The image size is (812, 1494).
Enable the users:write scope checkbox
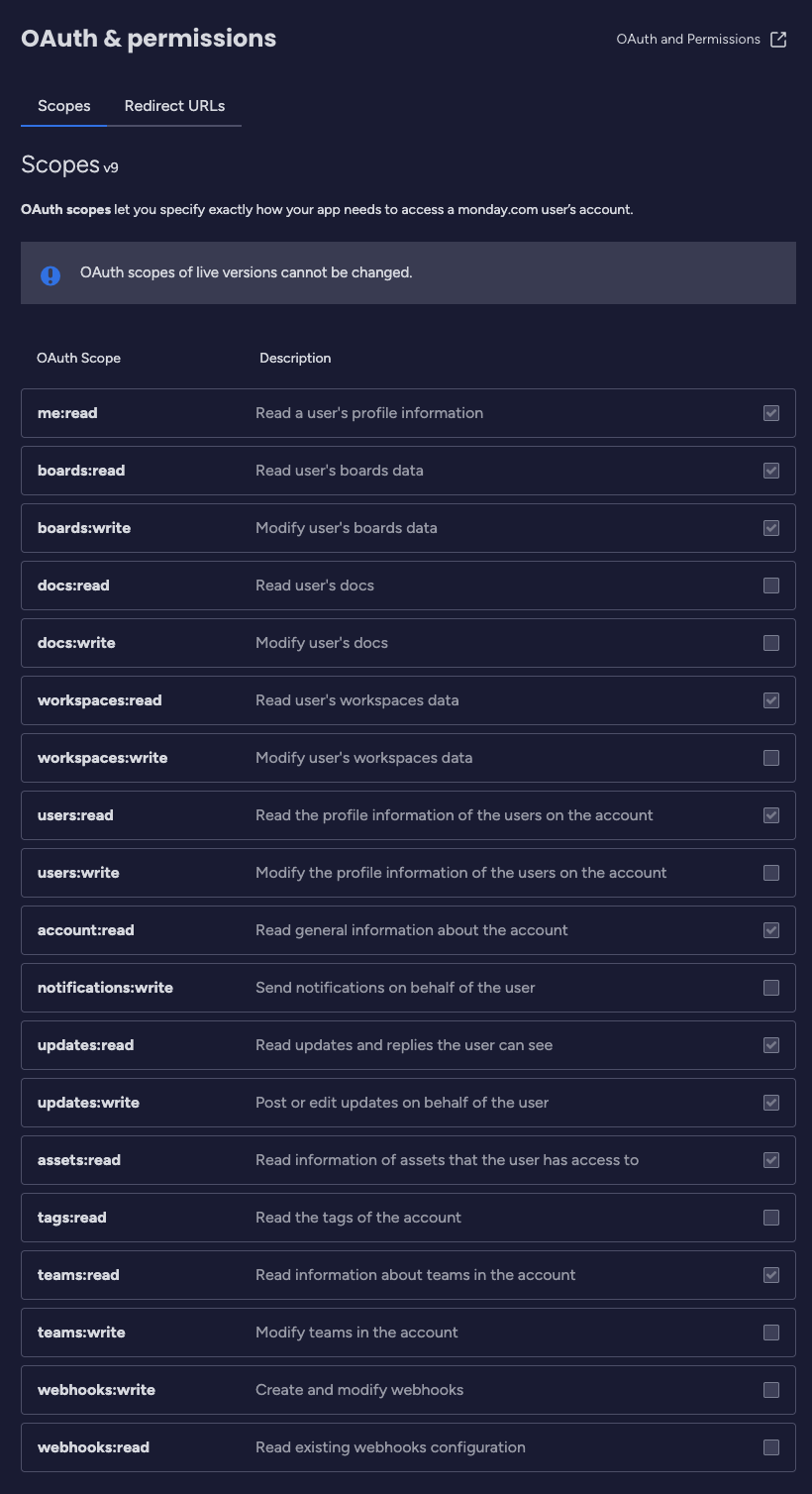[771, 873]
